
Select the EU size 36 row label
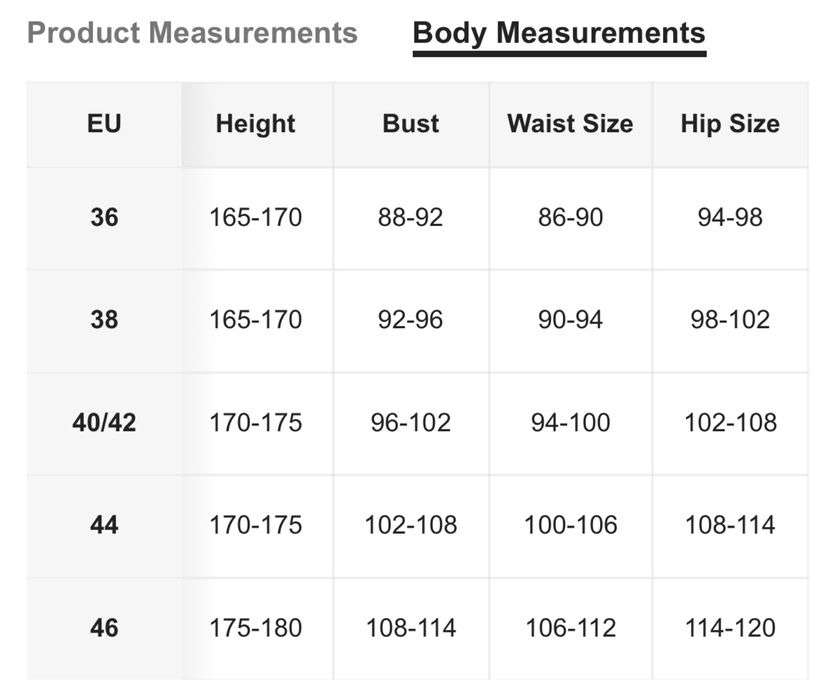click(x=104, y=217)
